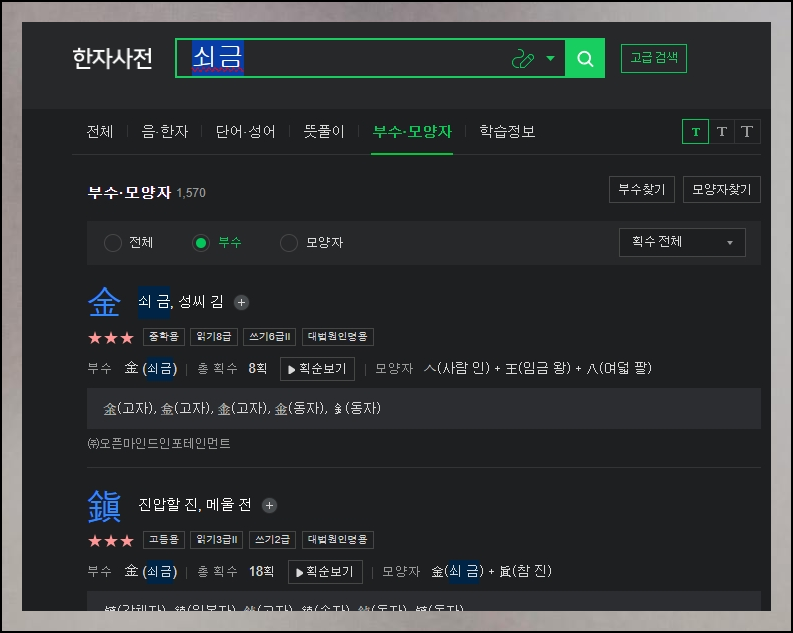Click the 읽기8급 tag
The height and width of the screenshot is (633, 793).
coord(214,337)
